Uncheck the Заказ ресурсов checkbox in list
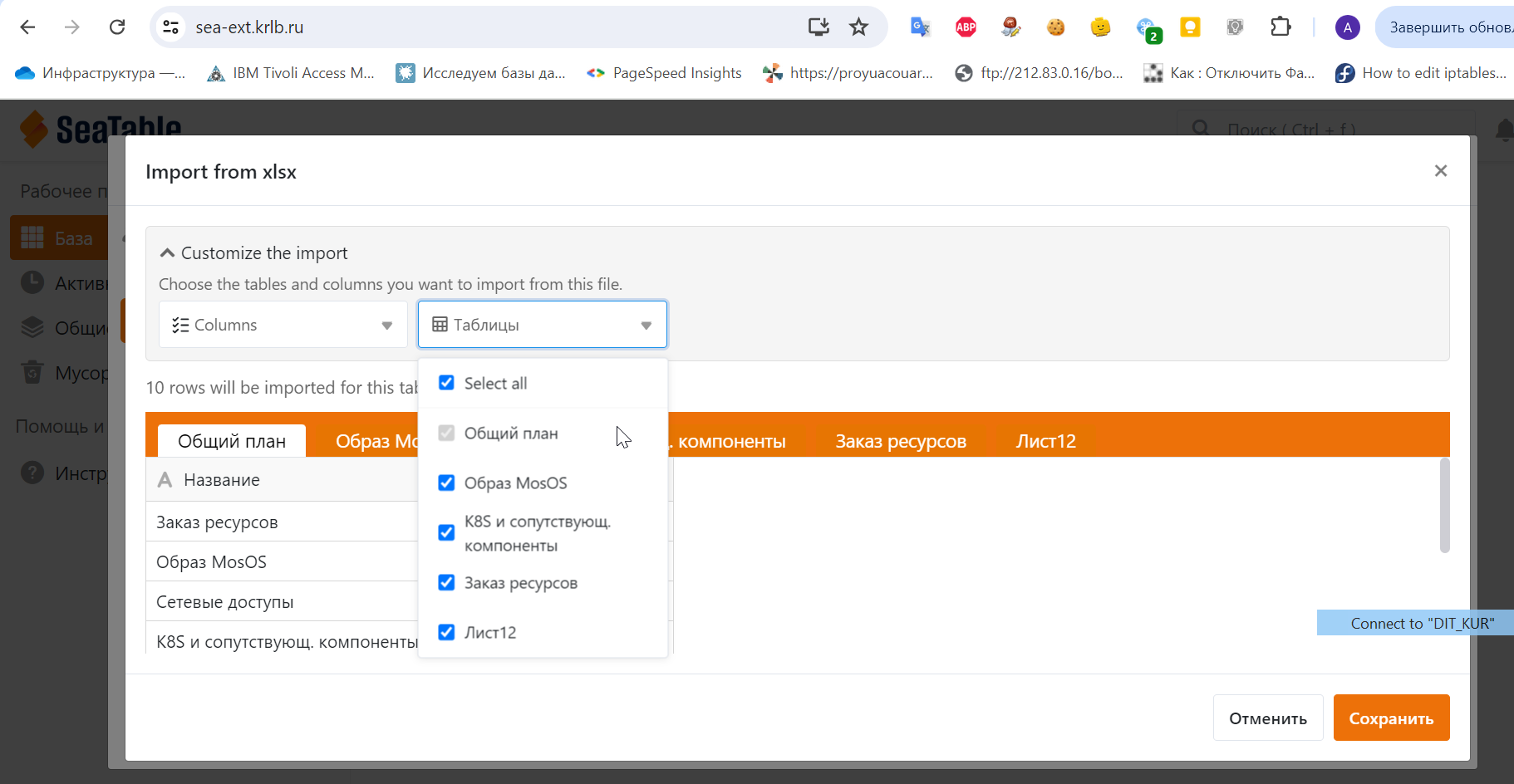Screen dimensions: 1514x784 coord(446,582)
